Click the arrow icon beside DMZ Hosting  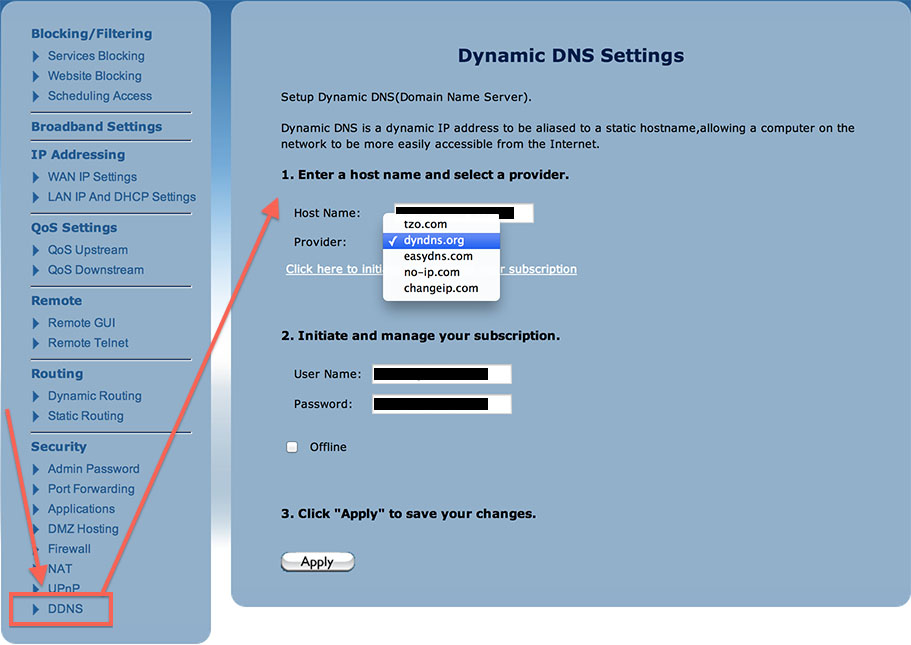pyautogui.click(x=36, y=529)
